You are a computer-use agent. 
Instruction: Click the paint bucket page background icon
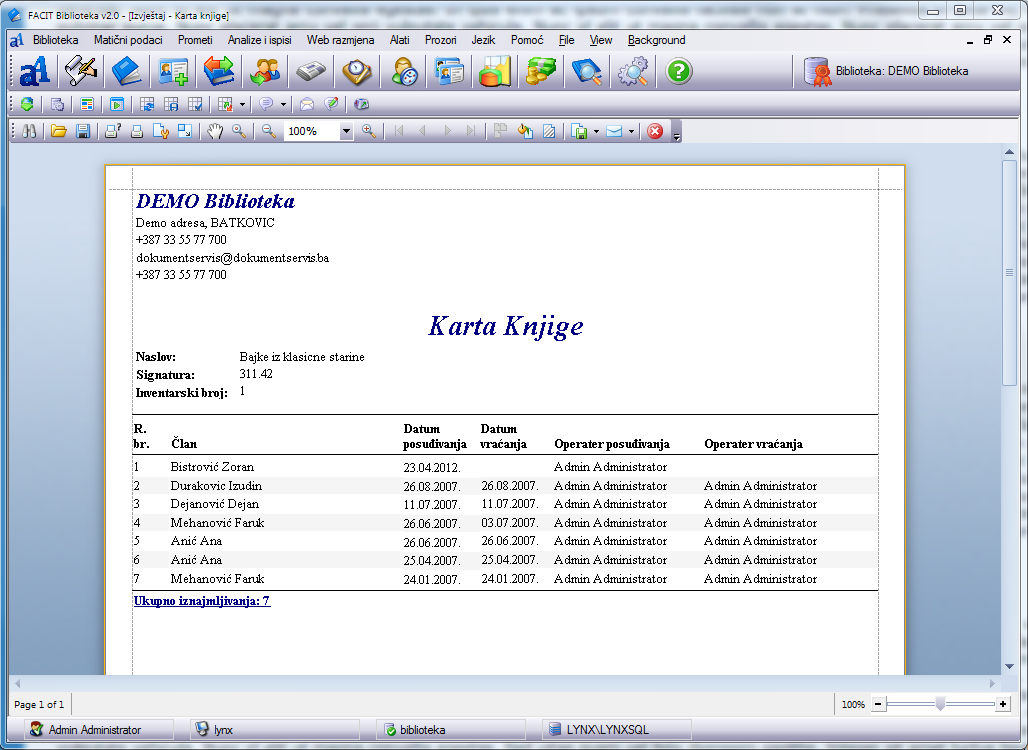click(524, 131)
